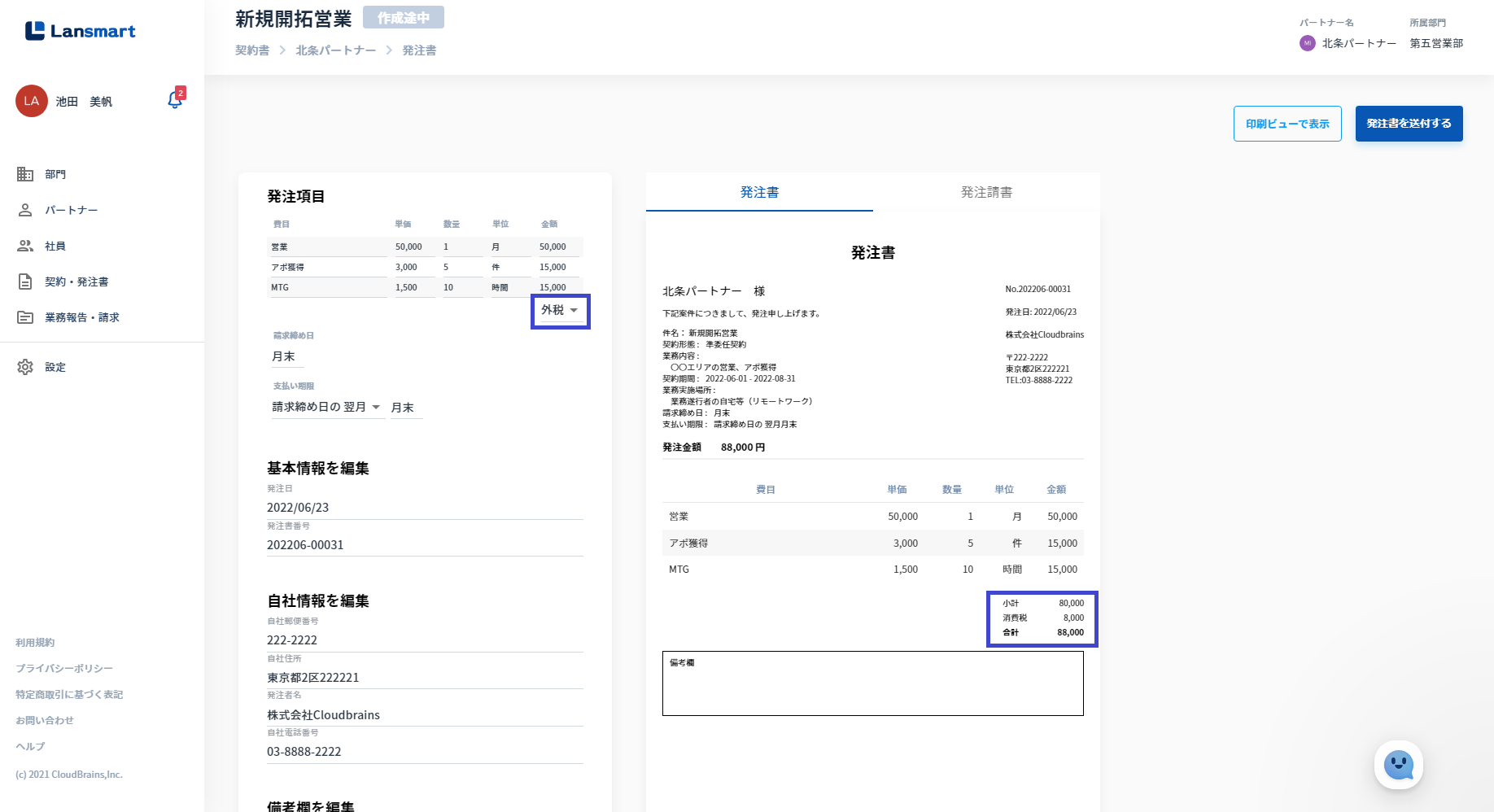Open the 外税 tax dropdown
1494x812 pixels.
pyautogui.click(x=560, y=311)
